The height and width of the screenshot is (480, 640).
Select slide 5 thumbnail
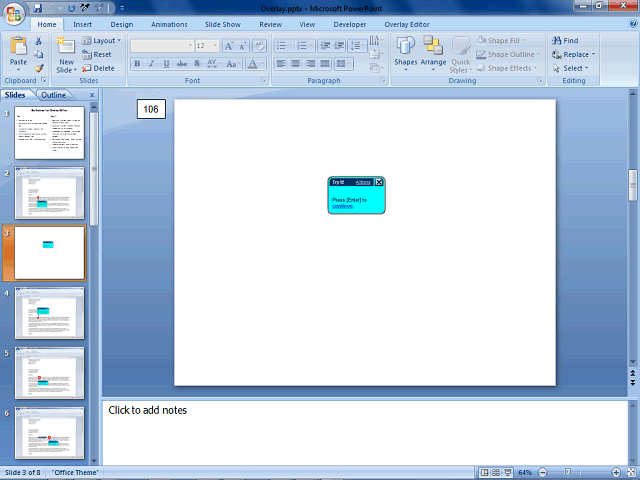pyautogui.click(x=49, y=373)
